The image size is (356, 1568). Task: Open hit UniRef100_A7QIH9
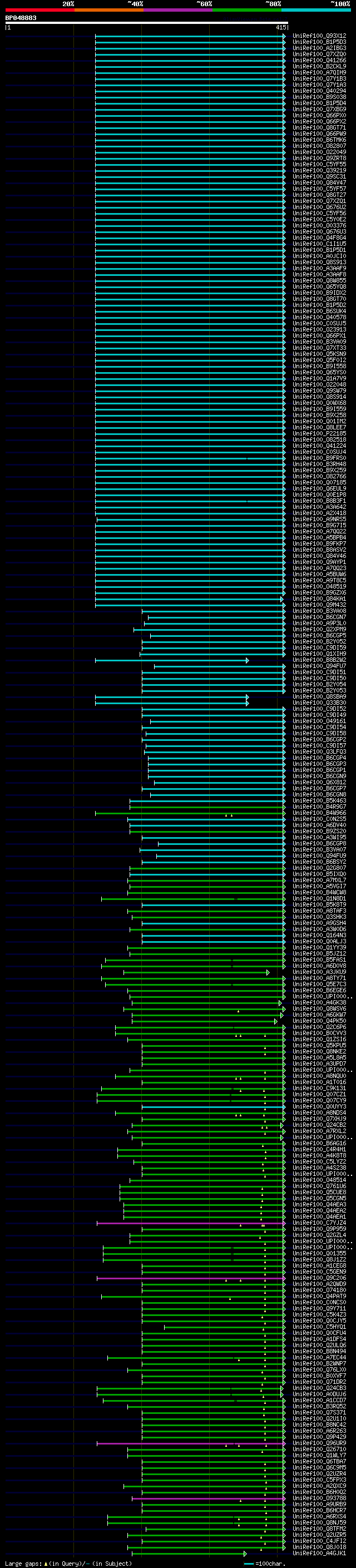pos(319,72)
